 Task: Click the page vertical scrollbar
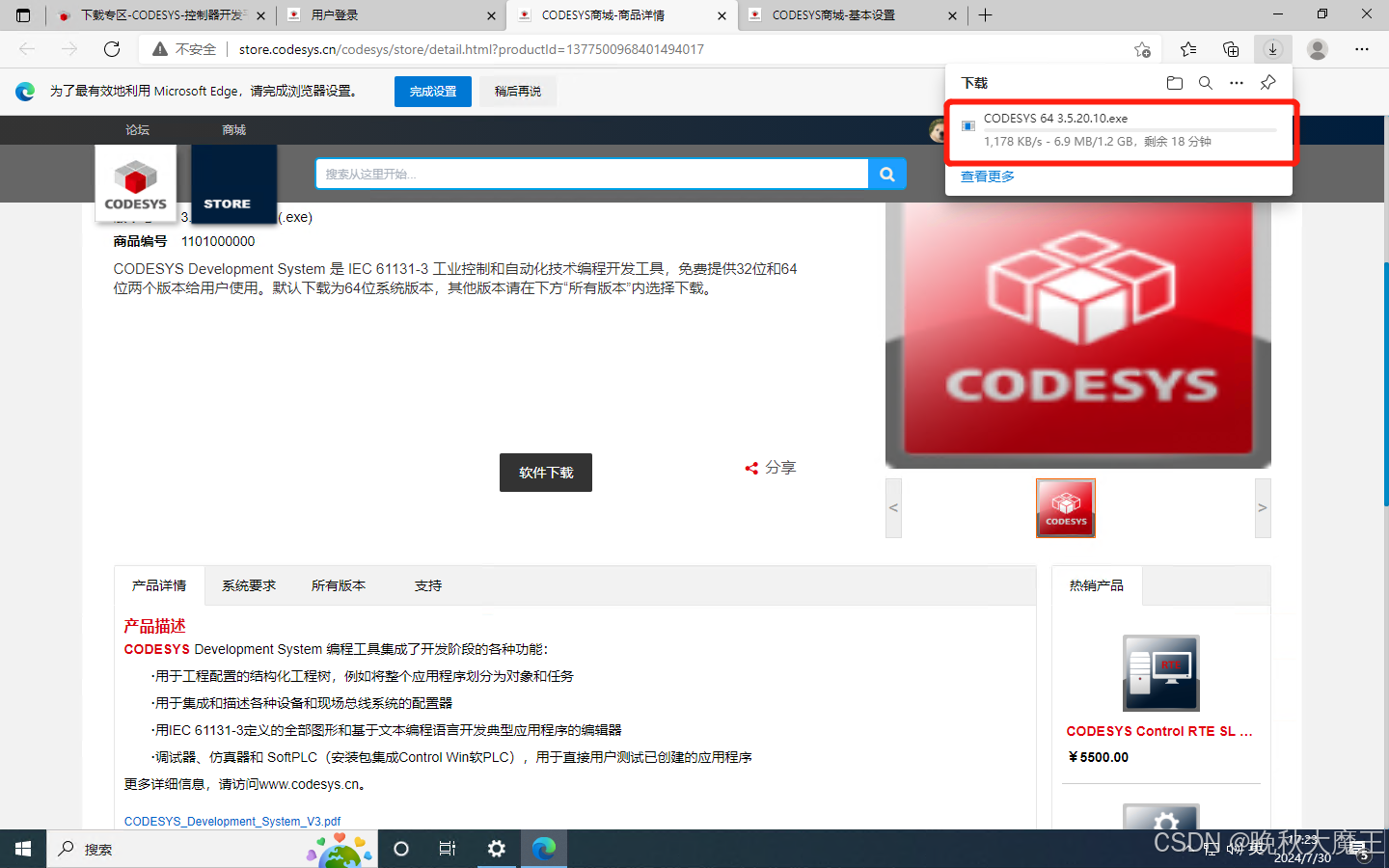1386,386
